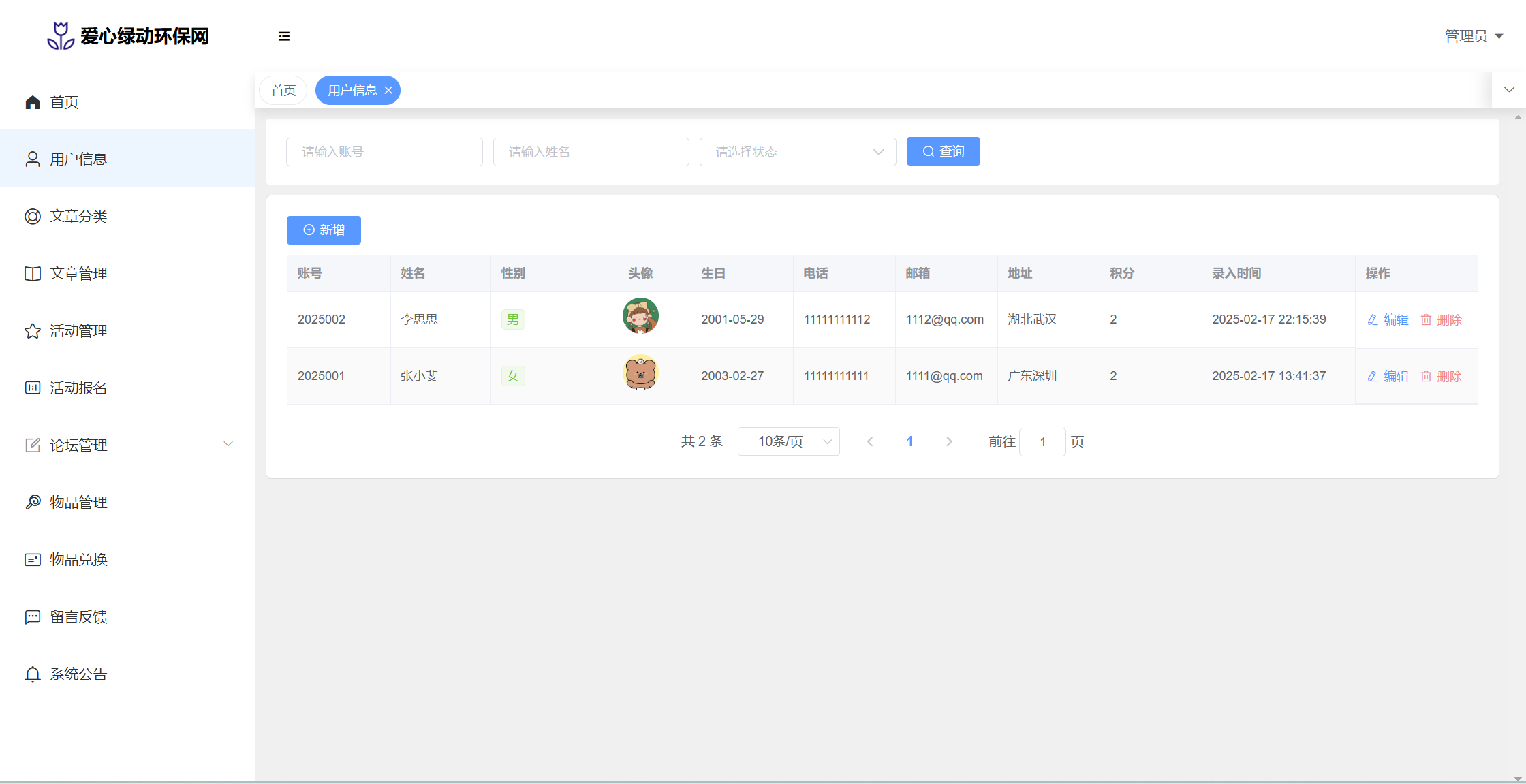Open the 请选择状态 status dropdown
Screen dimensions: 1526x784
[797, 152]
